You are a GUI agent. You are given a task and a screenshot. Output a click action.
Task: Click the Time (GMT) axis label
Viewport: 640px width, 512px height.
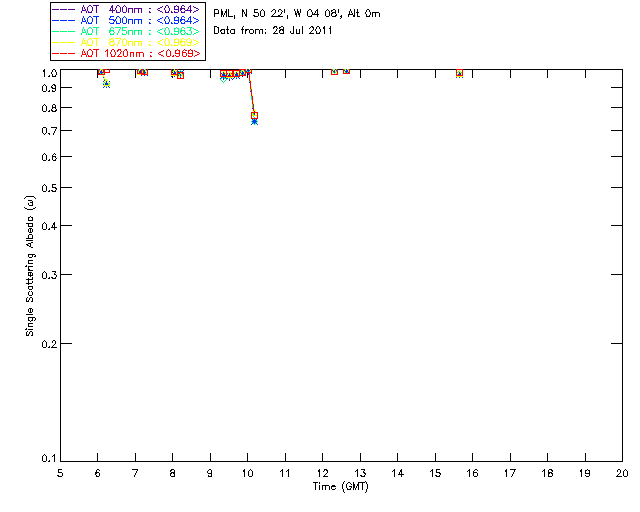[341, 487]
